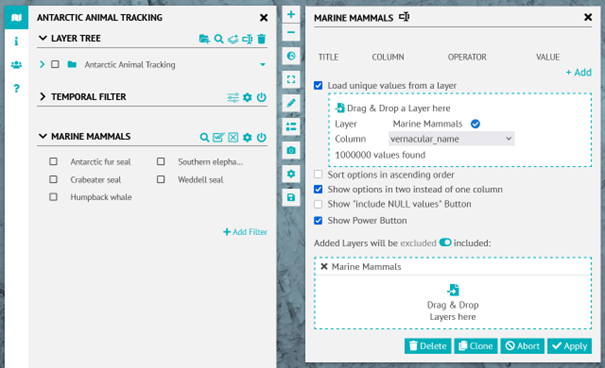Click add layer icon in Layer Tree
The image size is (605, 368).
tap(233, 39)
